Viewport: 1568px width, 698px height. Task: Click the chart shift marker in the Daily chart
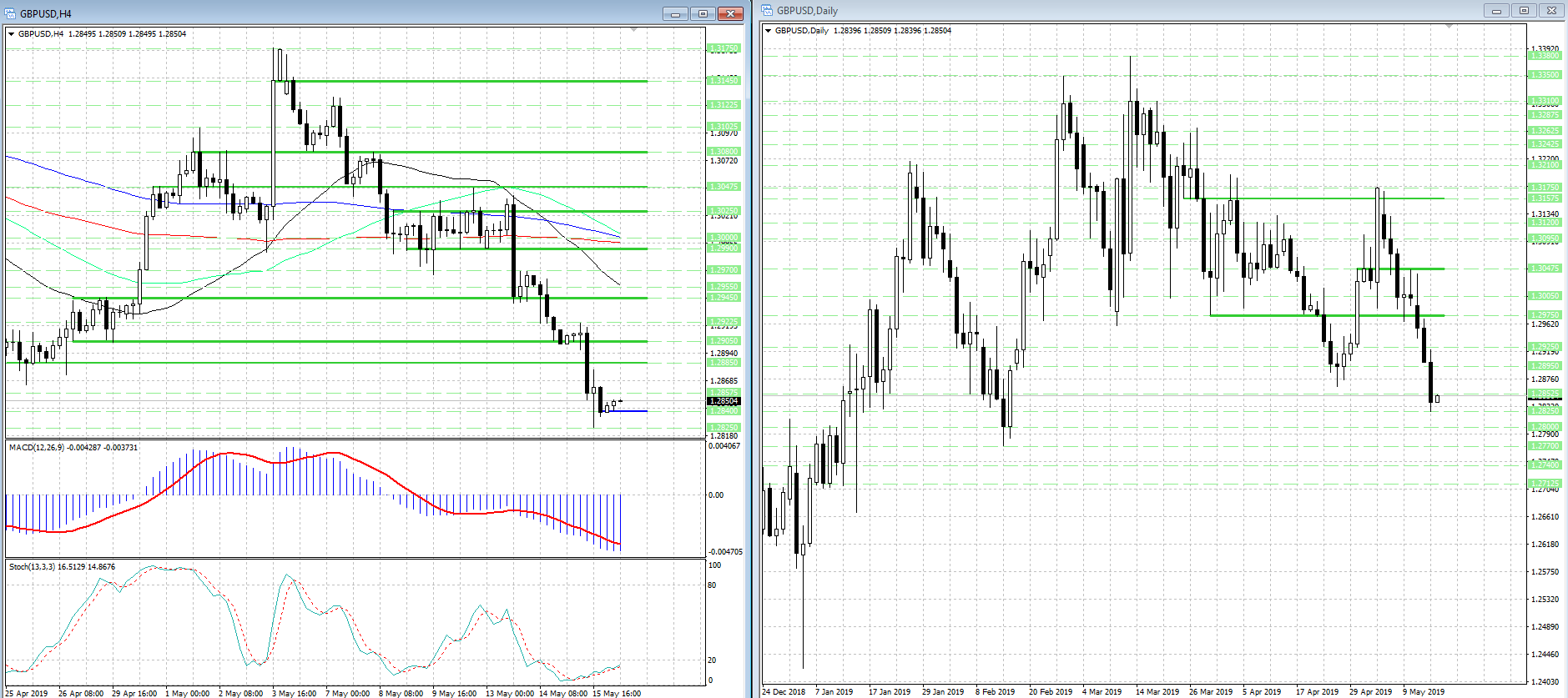1449,27
